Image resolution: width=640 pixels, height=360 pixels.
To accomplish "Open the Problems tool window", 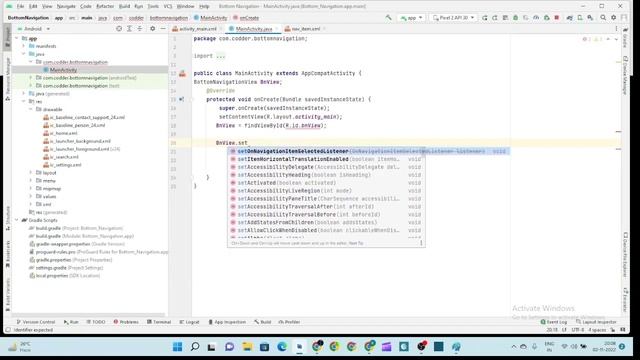I will [126, 322].
